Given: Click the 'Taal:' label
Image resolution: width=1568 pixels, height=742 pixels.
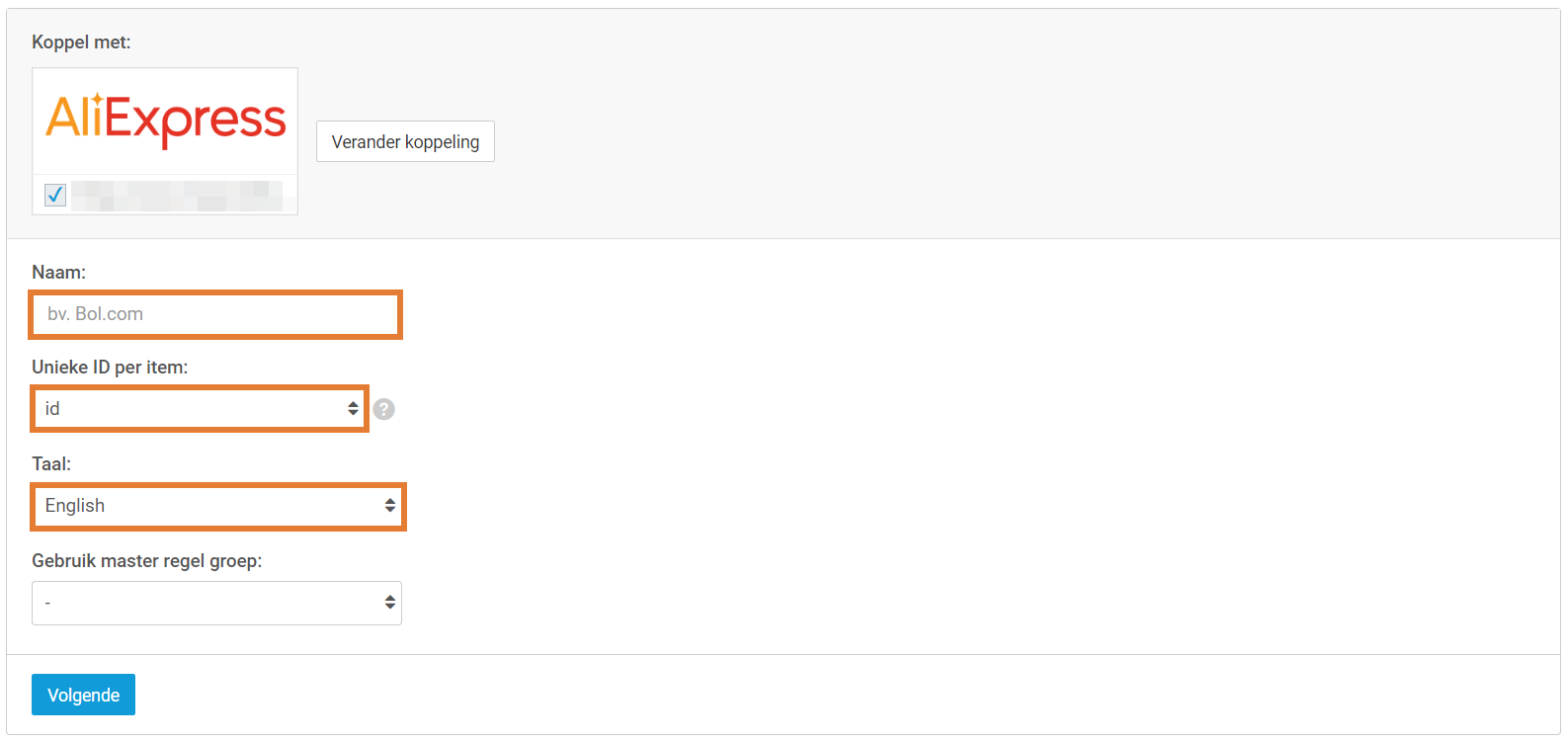Looking at the screenshot, I should [x=51, y=464].
